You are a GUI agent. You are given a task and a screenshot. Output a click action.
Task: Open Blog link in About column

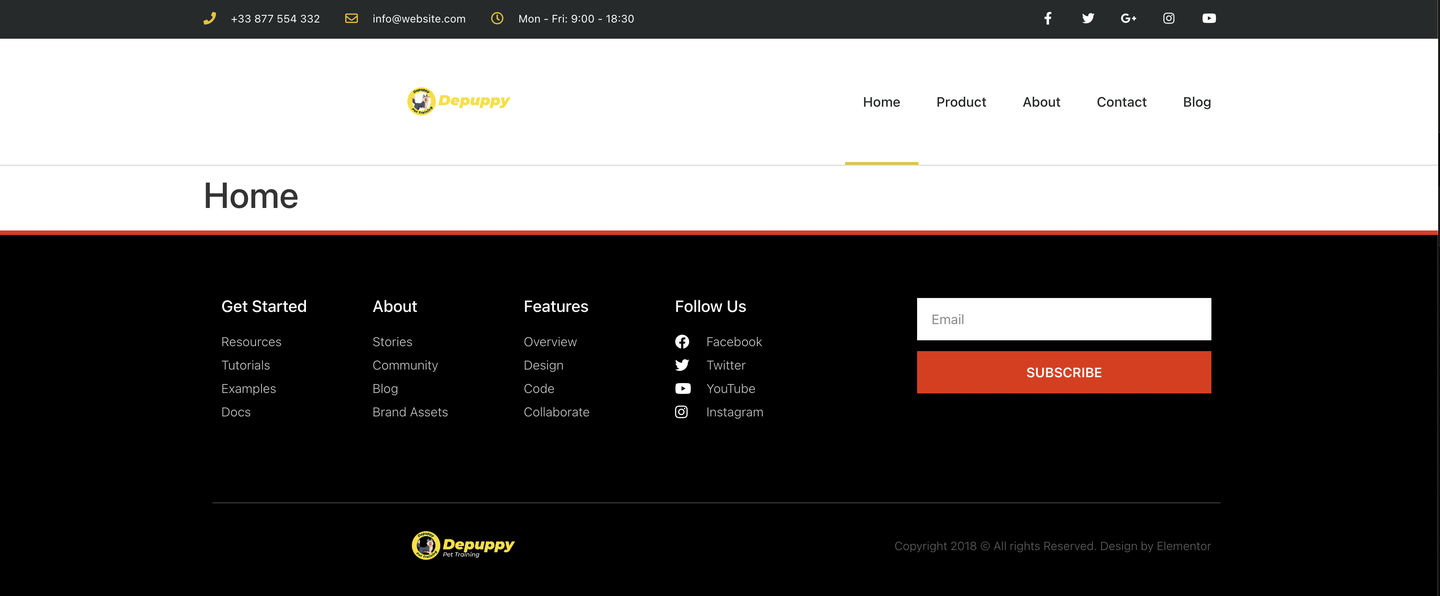click(x=385, y=389)
